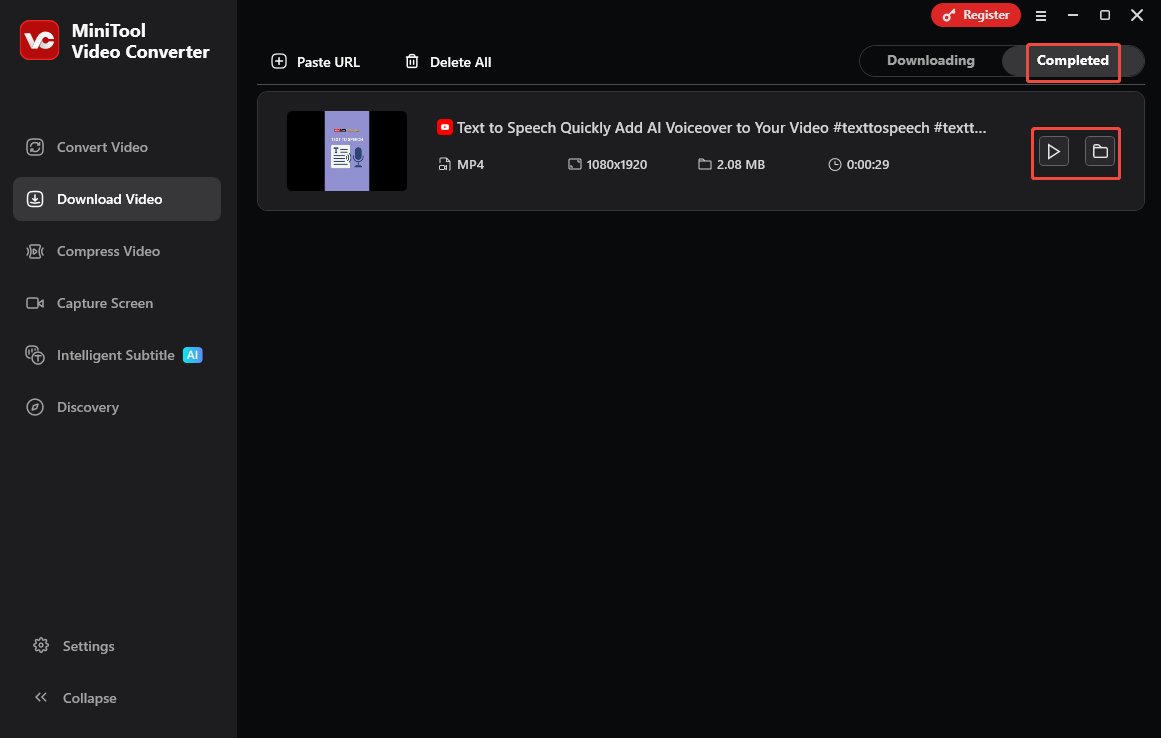This screenshot has height=738, width=1161.
Task: Play the downloaded Text to Speech video
Action: point(1053,151)
